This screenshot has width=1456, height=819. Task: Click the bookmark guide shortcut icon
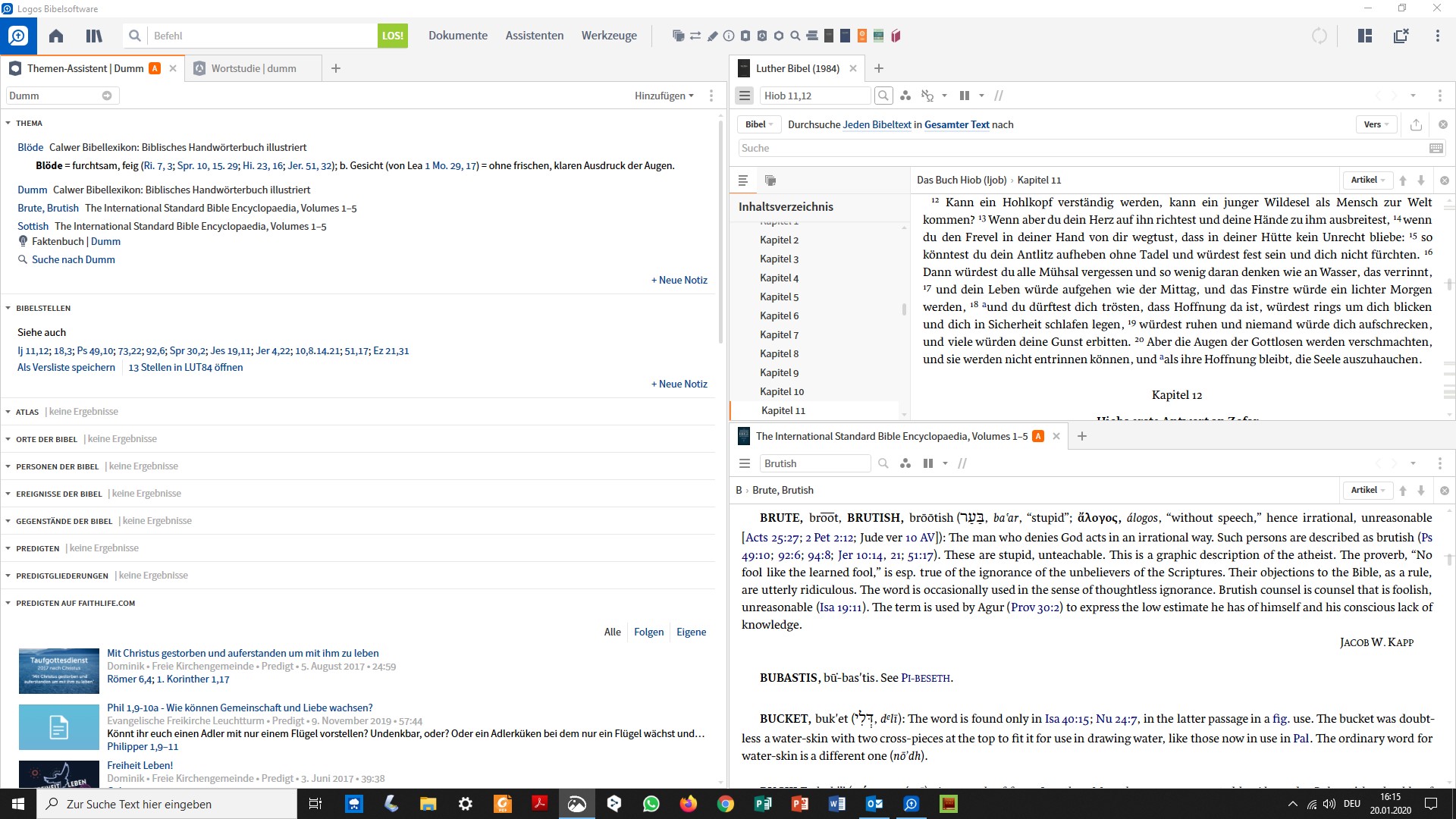click(x=745, y=36)
